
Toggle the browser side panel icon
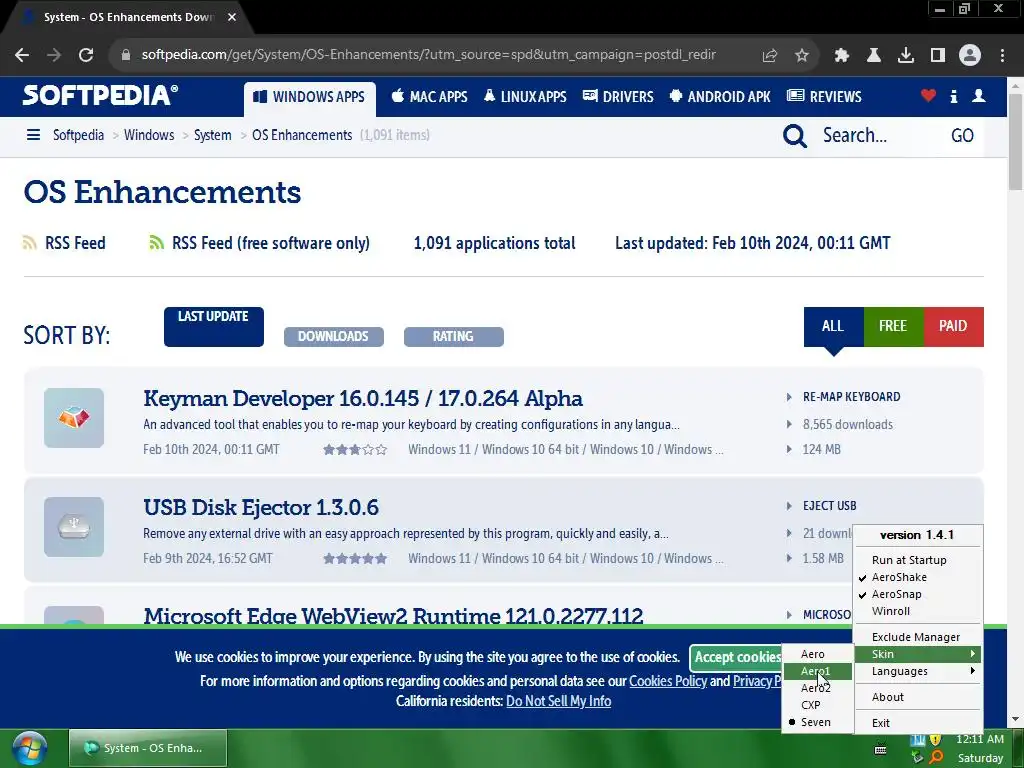point(938,56)
